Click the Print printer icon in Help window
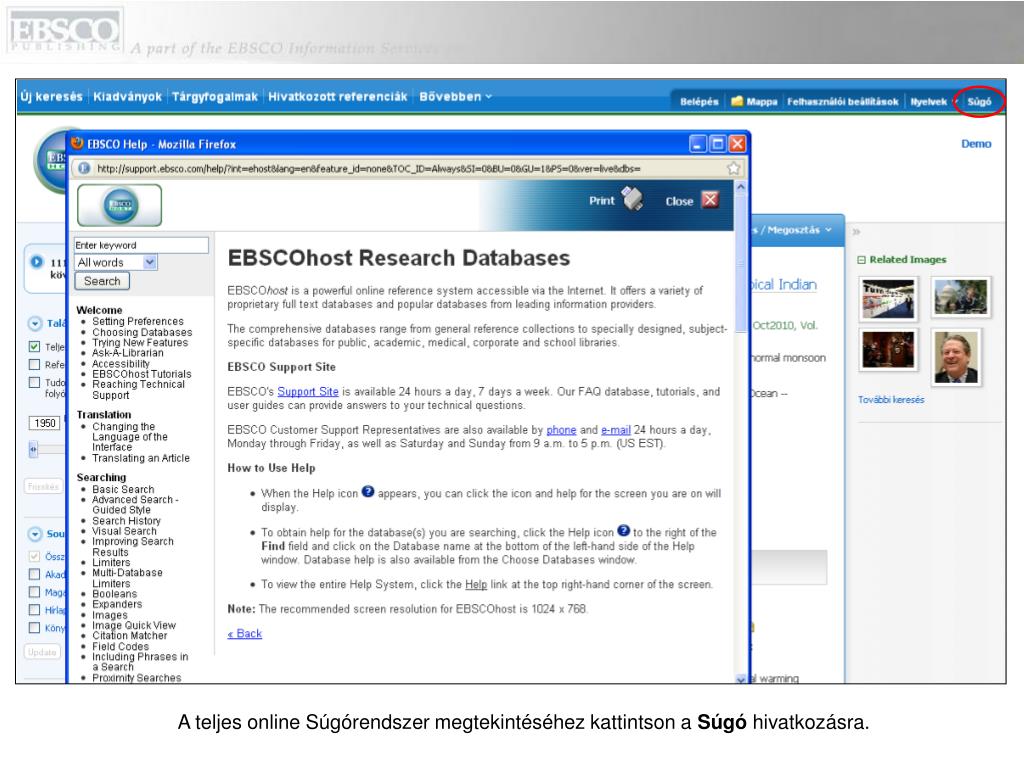The height and width of the screenshot is (768, 1024). (632, 199)
